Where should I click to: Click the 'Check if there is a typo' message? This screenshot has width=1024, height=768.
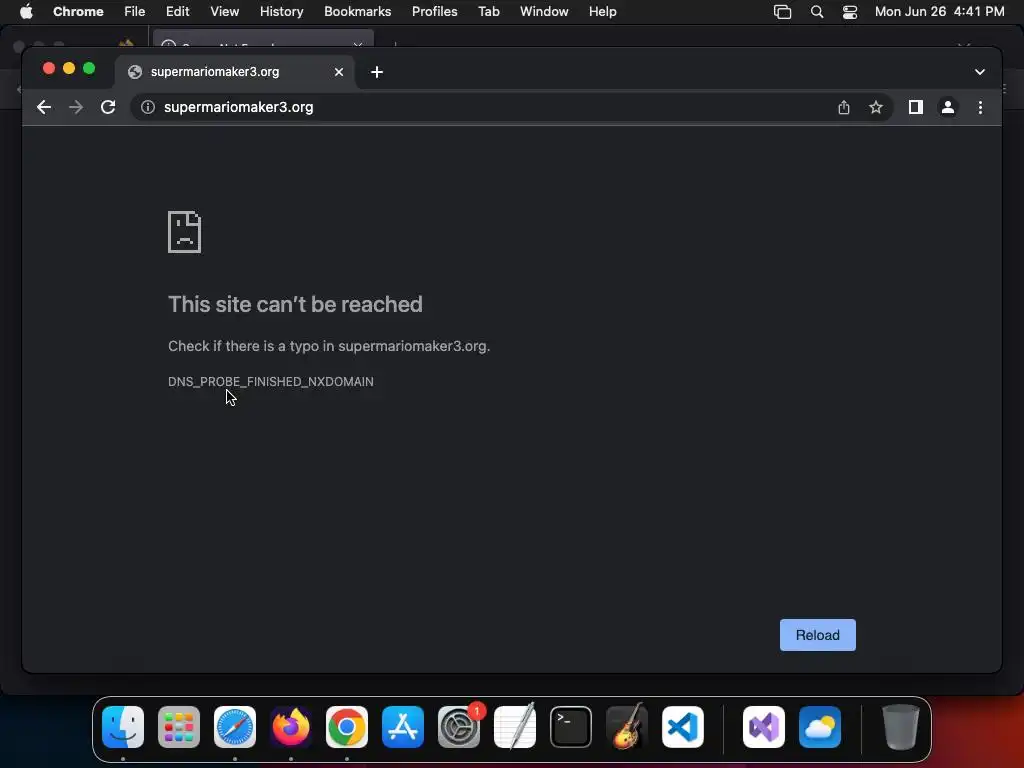tap(329, 346)
